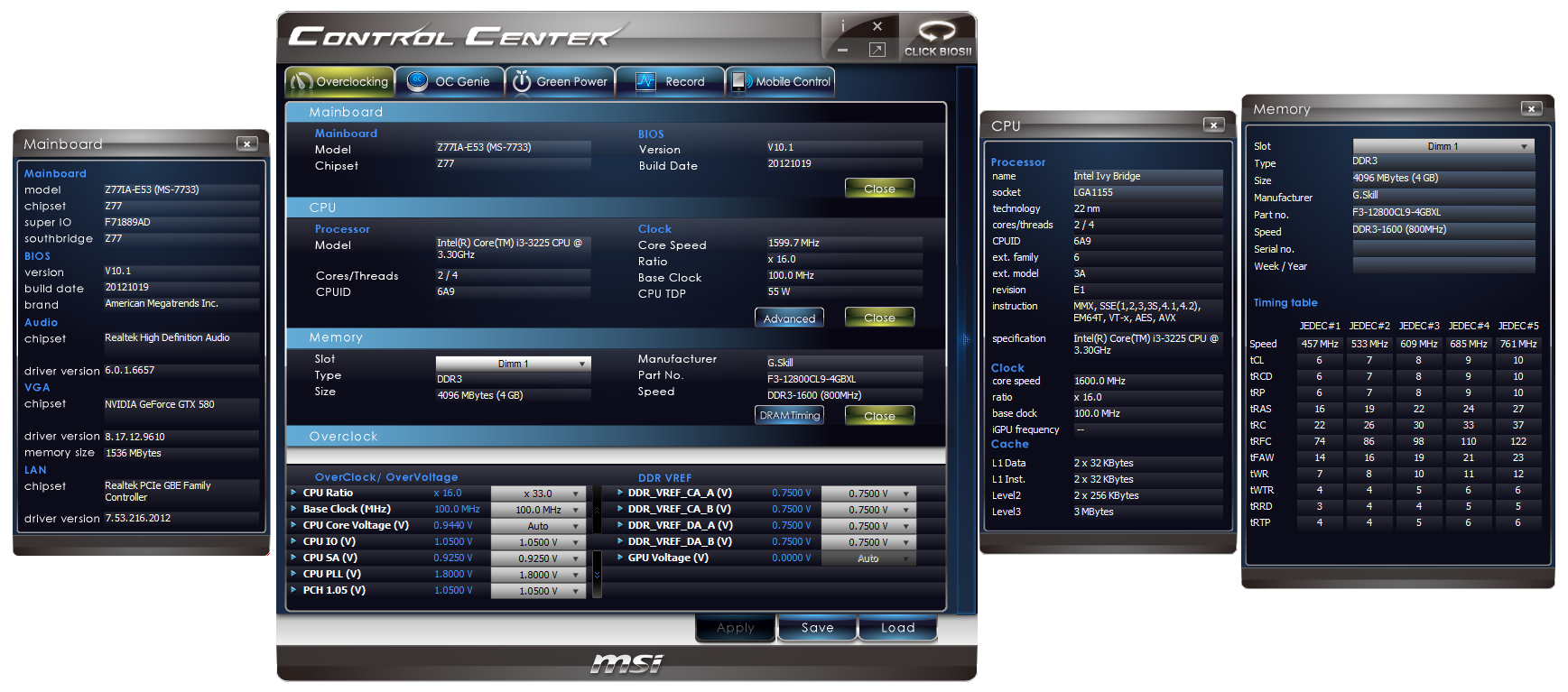Screen dimensions: 1568x692
Task: Click the blue arrow beside CPU Core Voltage
Action: (x=293, y=525)
